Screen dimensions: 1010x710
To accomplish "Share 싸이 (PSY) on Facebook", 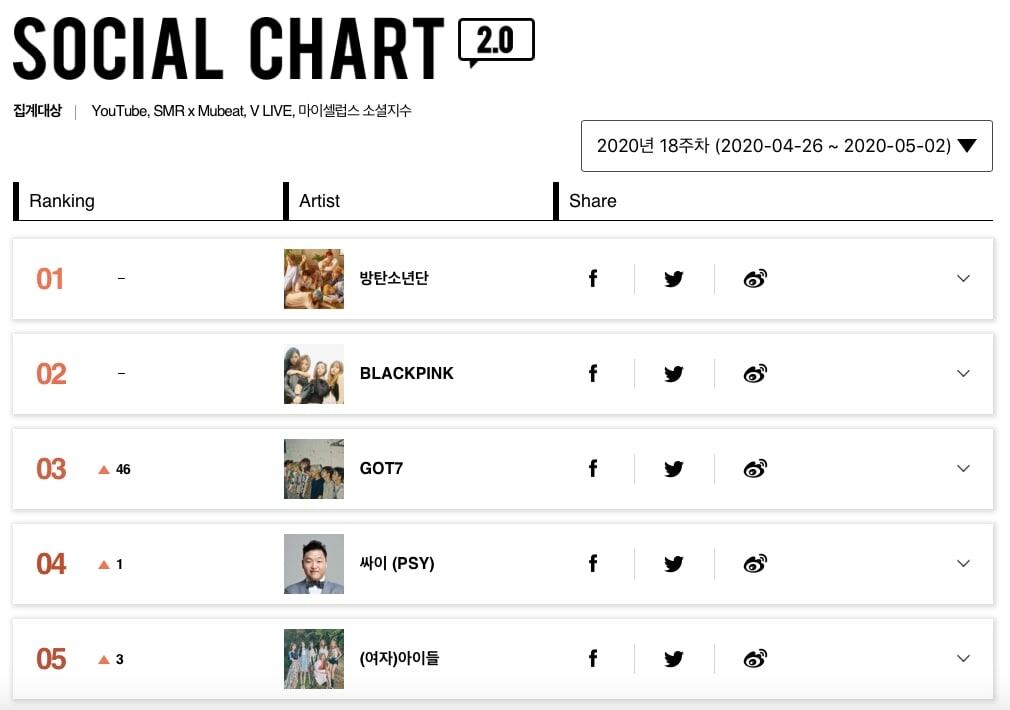I will point(593,564).
